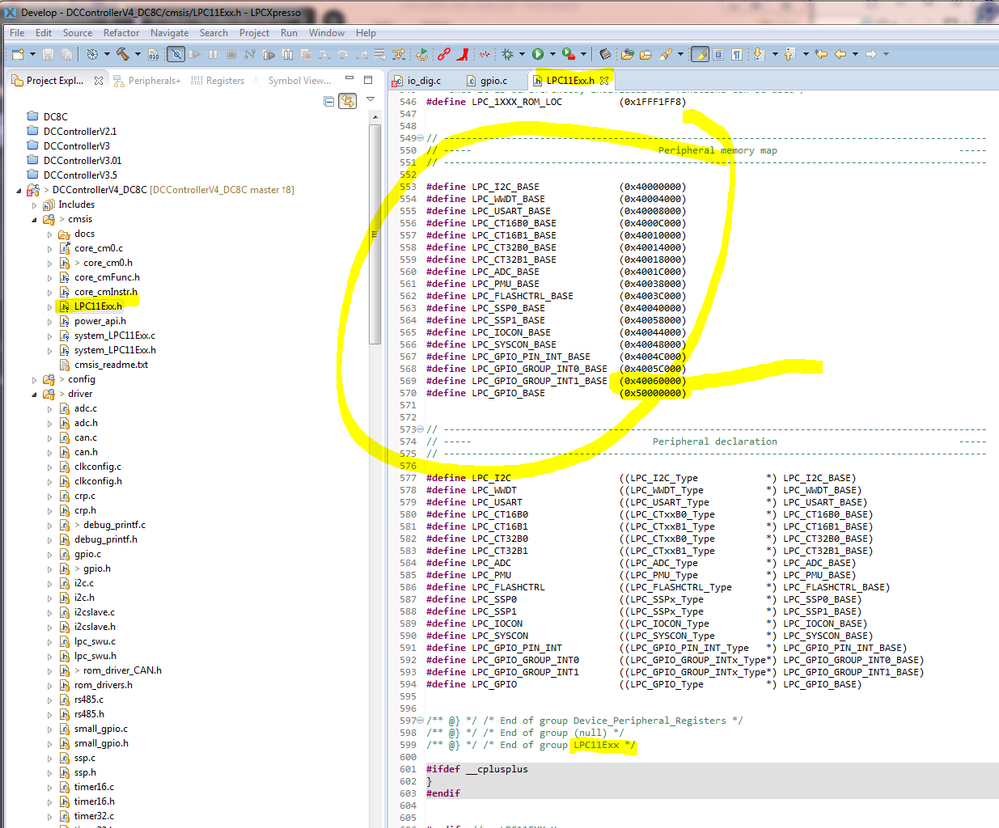
Task: Toggle Mark Occurrences highlighter button
Action: coord(700,54)
